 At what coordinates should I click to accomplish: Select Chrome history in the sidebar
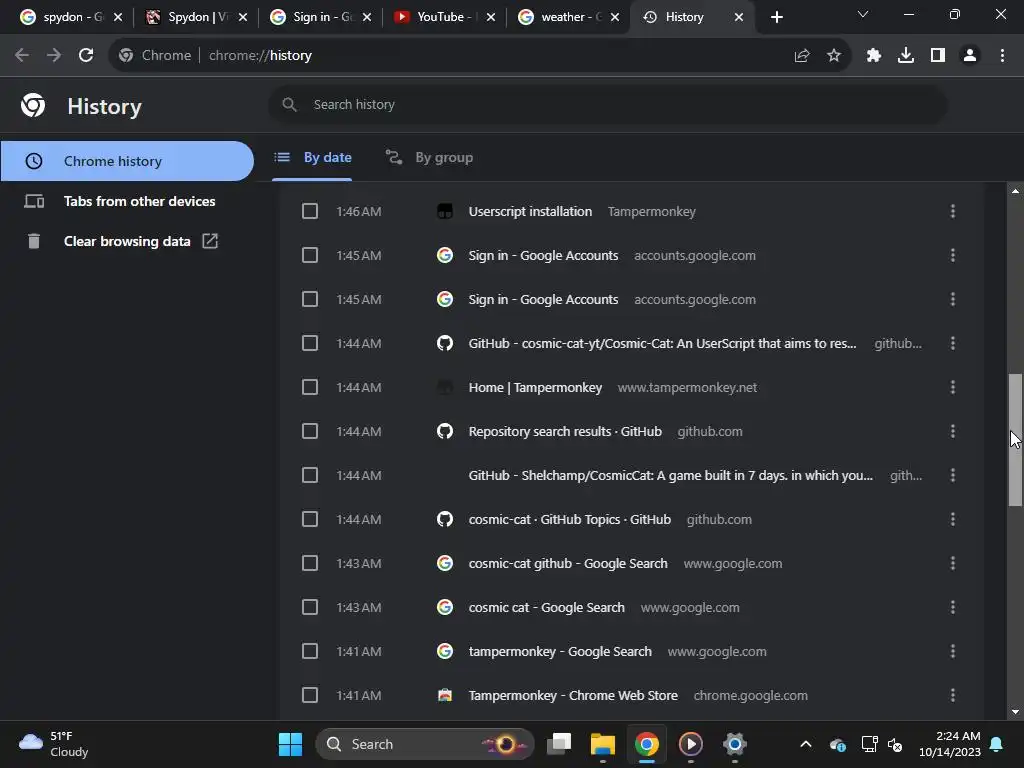point(127,161)
